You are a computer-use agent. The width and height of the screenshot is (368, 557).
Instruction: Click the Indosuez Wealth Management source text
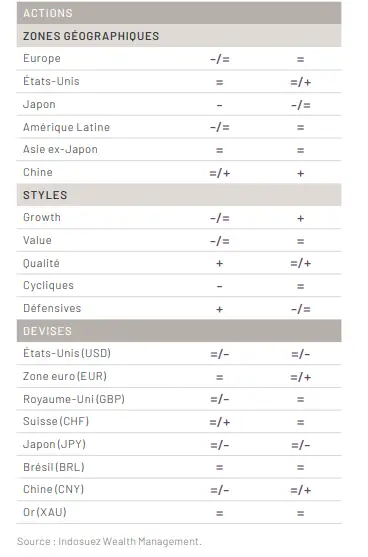(x=130, y=541)
